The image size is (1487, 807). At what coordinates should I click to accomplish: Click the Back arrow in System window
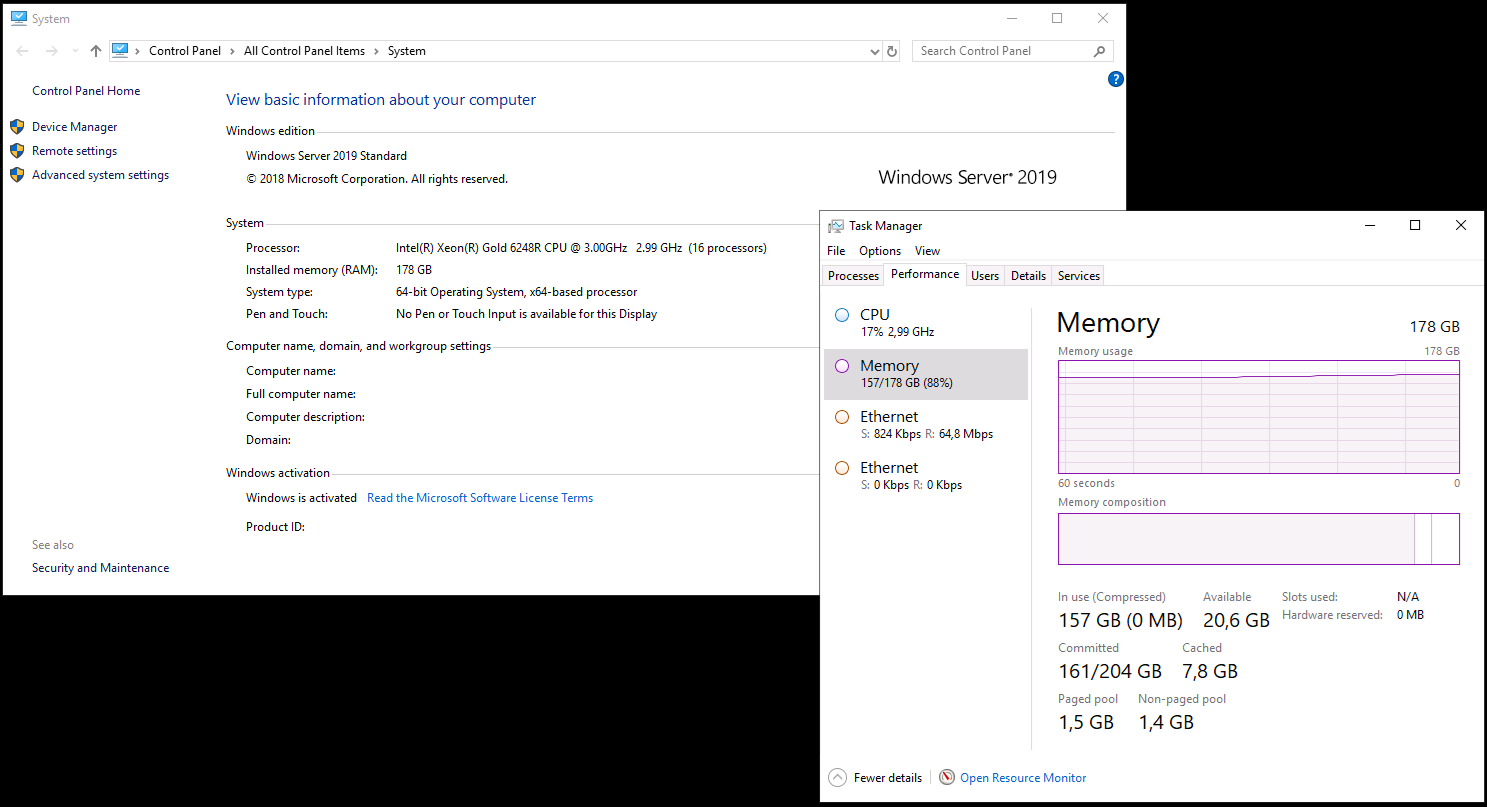pos(22,51)
